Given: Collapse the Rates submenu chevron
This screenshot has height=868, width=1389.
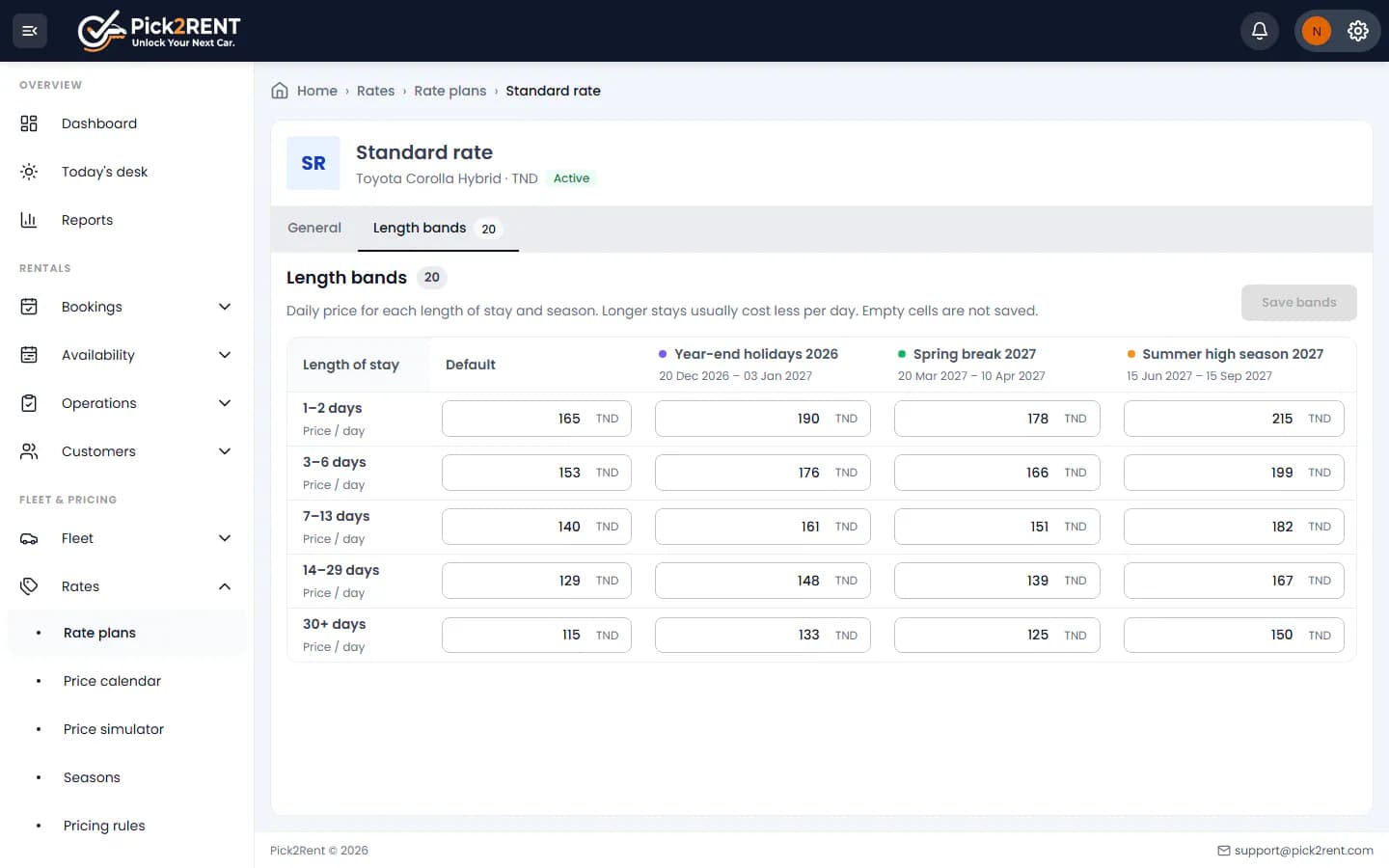Looking at the screenshot, I should coord(225,586).
